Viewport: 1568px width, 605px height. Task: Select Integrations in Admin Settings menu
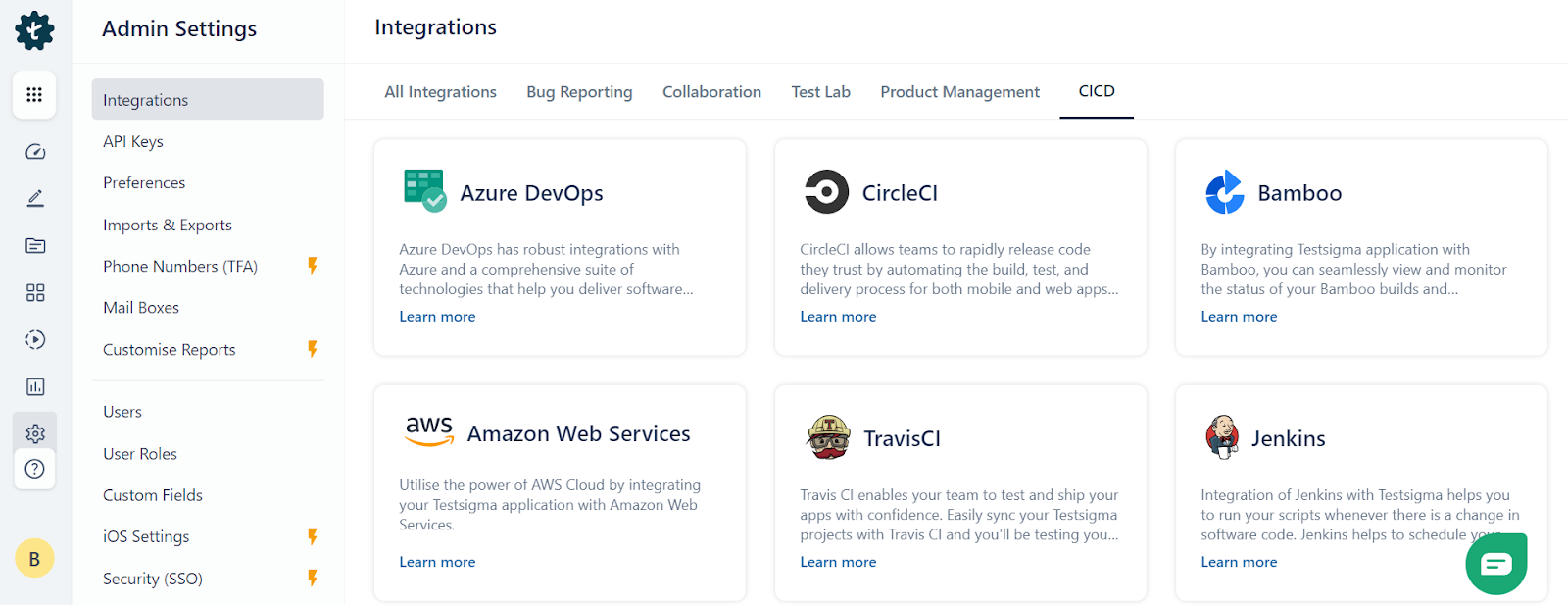click(208, 99)
